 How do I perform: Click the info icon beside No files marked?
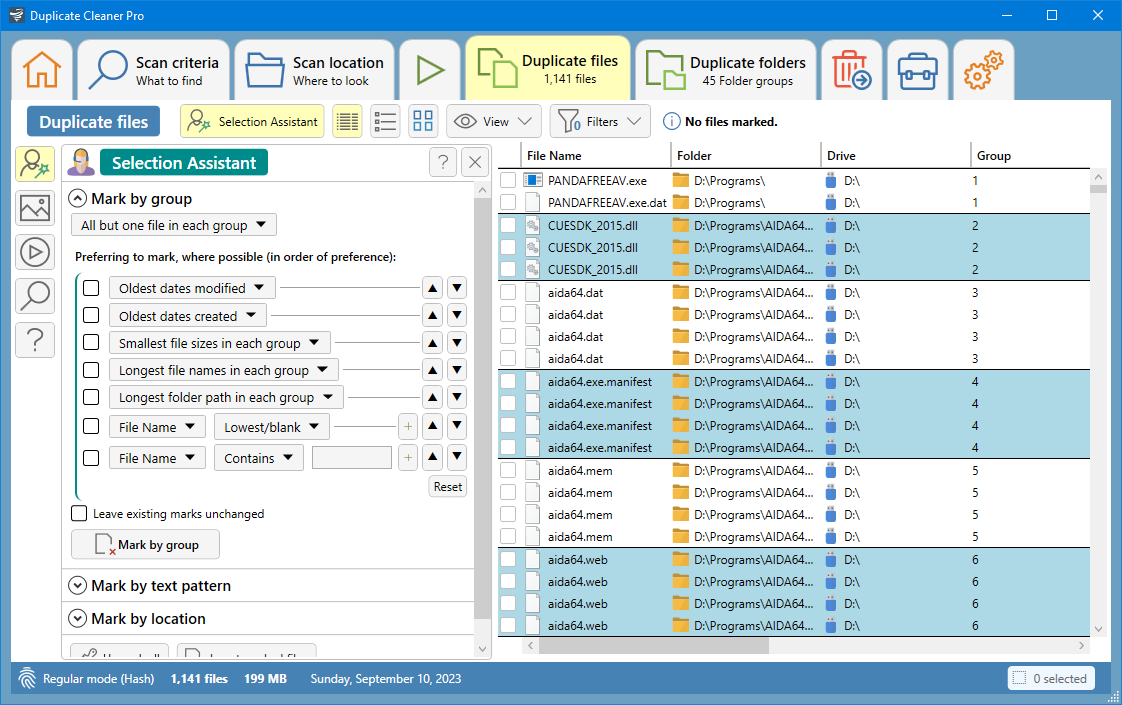[671, 122]
